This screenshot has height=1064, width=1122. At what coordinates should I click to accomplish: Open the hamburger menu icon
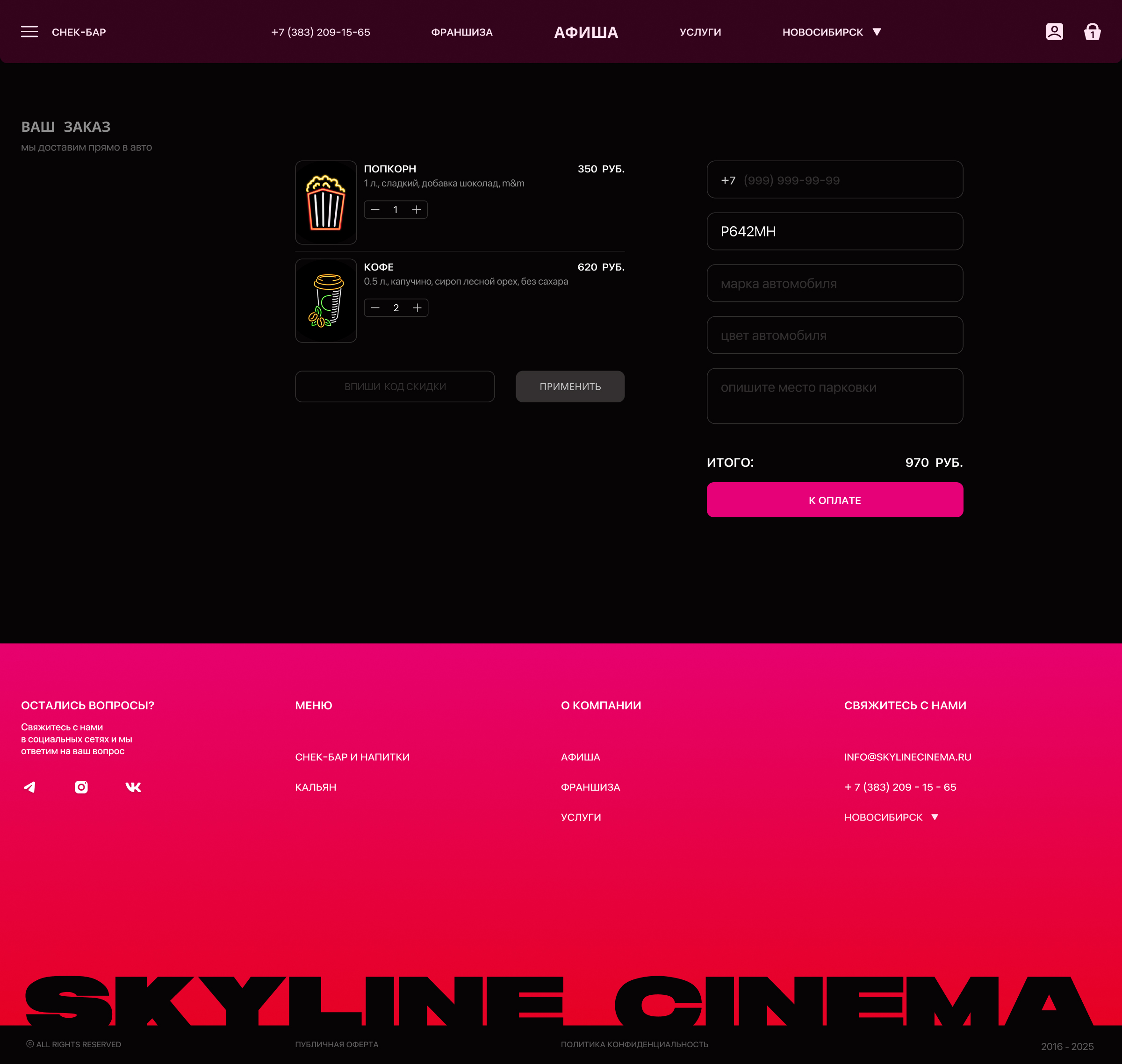pyautogui.click(x=29, y=32)
